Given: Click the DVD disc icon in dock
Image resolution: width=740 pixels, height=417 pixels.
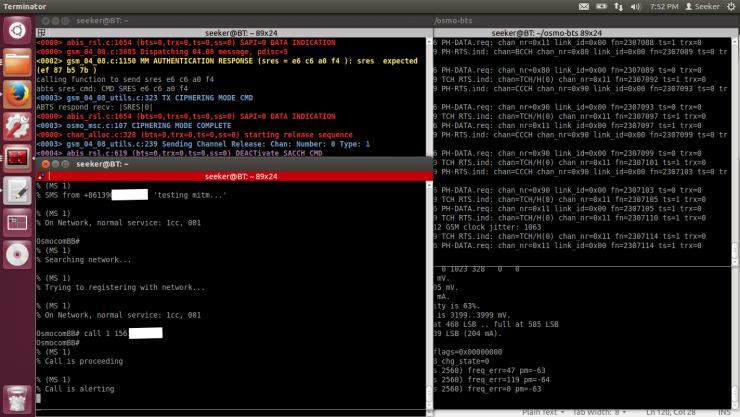Looking at the screenshot, I should [x=17, y=254].
